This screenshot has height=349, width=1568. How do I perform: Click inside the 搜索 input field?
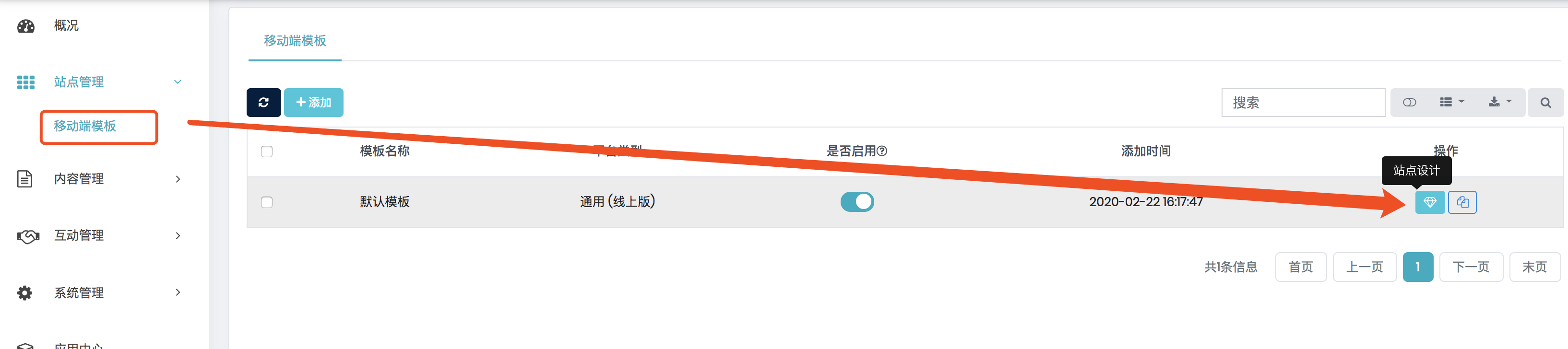coord(1303,103)
